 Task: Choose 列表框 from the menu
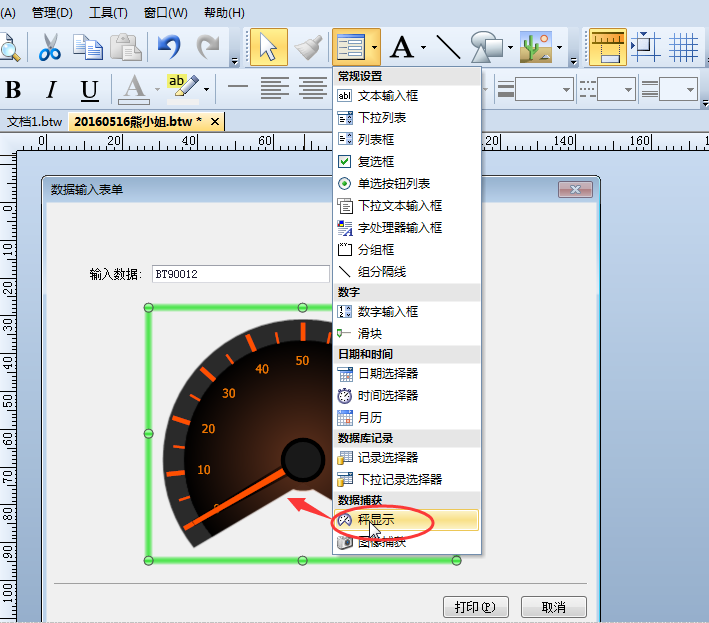coord(406,140)
